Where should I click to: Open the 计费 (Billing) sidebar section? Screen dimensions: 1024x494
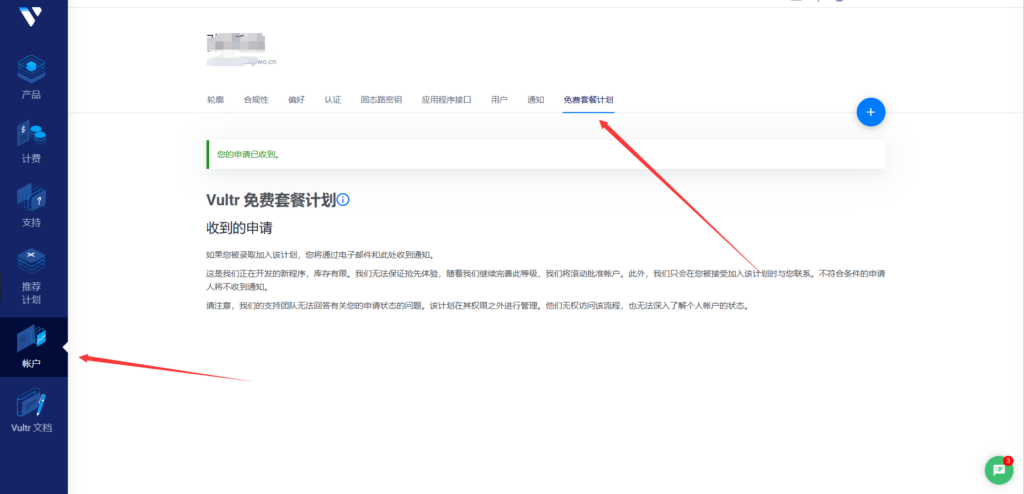pos(31,142)
